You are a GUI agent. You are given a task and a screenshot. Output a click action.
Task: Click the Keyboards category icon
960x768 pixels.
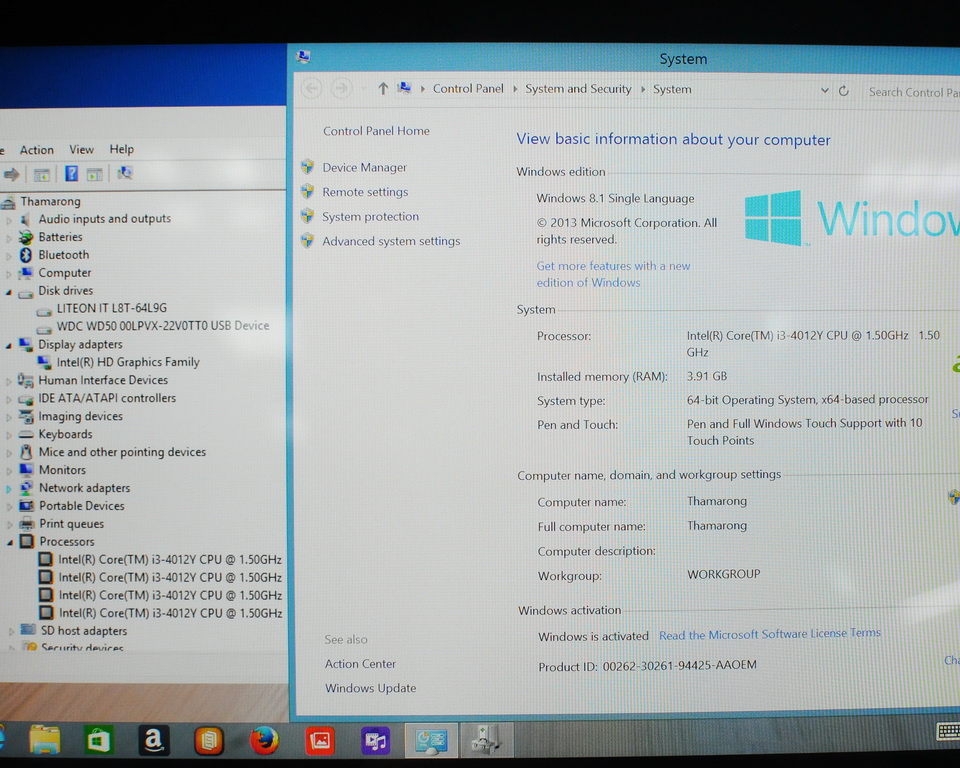26,434
